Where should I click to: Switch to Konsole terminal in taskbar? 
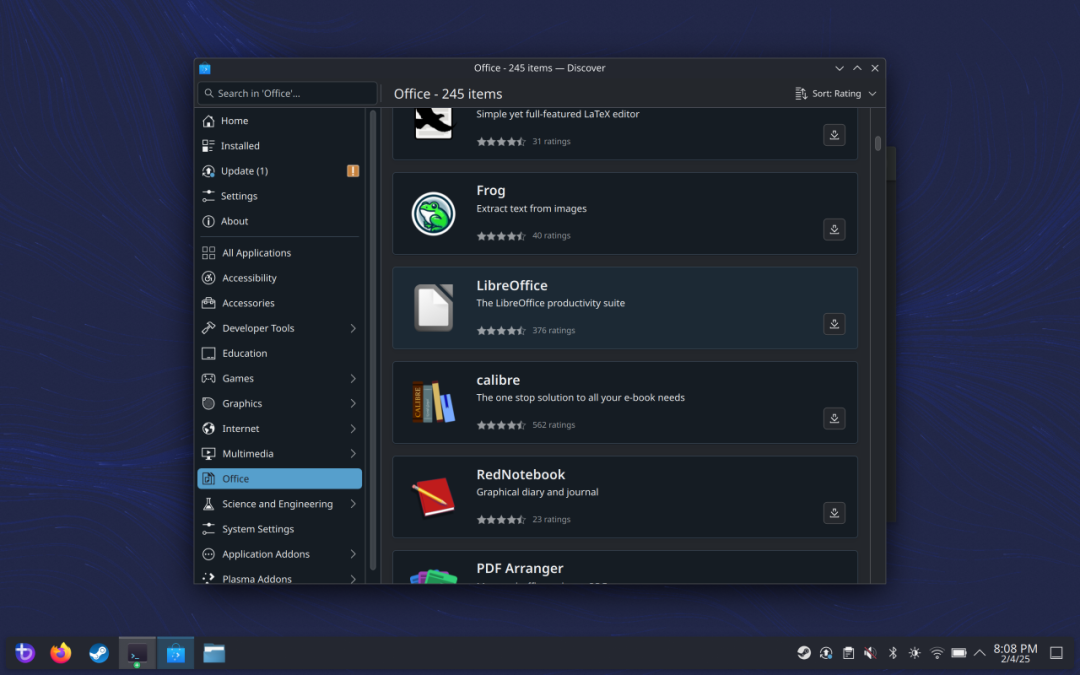pos(137,652)
